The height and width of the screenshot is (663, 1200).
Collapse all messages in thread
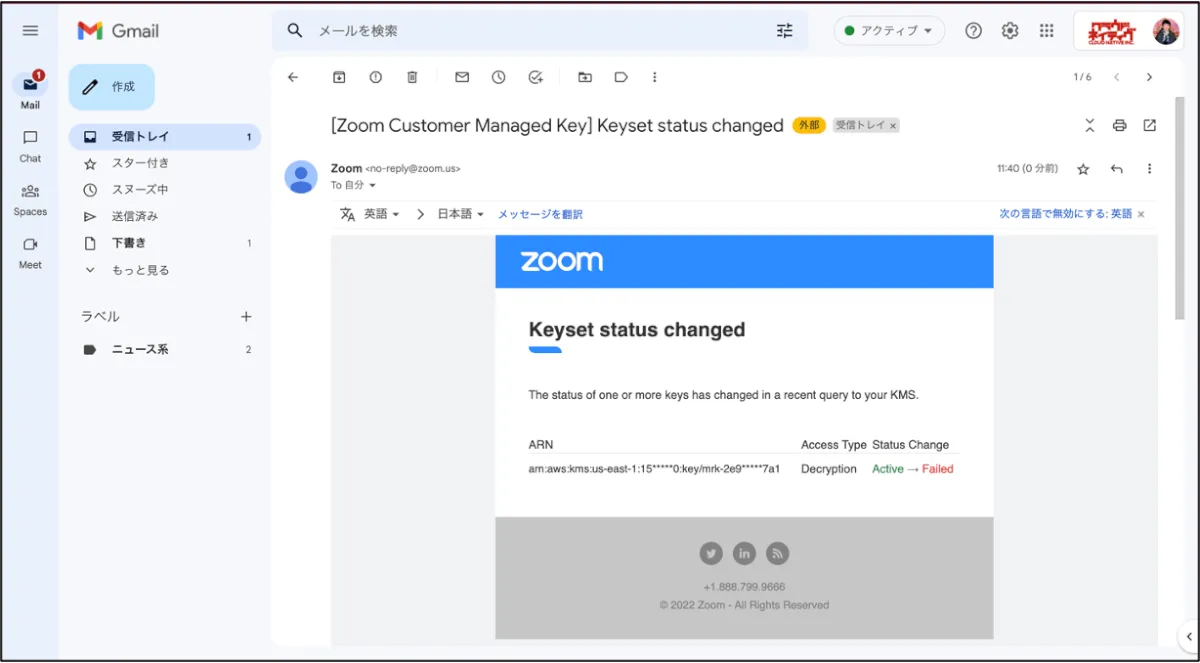click(x=1090, y=125)
